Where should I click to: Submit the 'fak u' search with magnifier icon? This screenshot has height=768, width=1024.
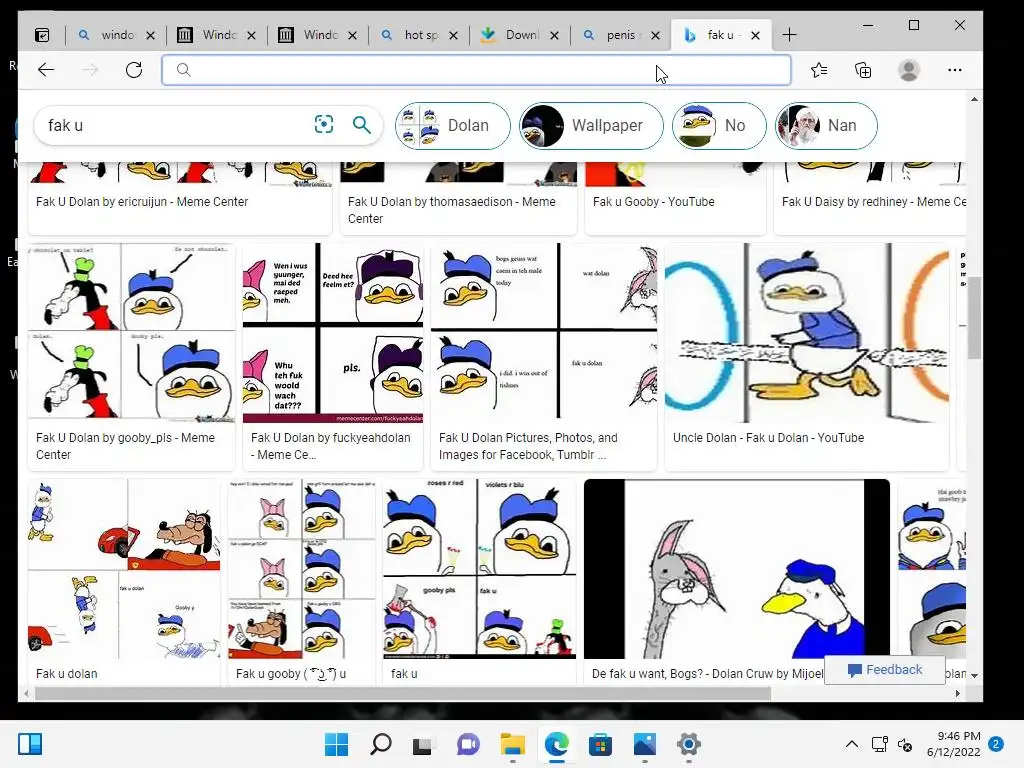[x=362, y=125]
